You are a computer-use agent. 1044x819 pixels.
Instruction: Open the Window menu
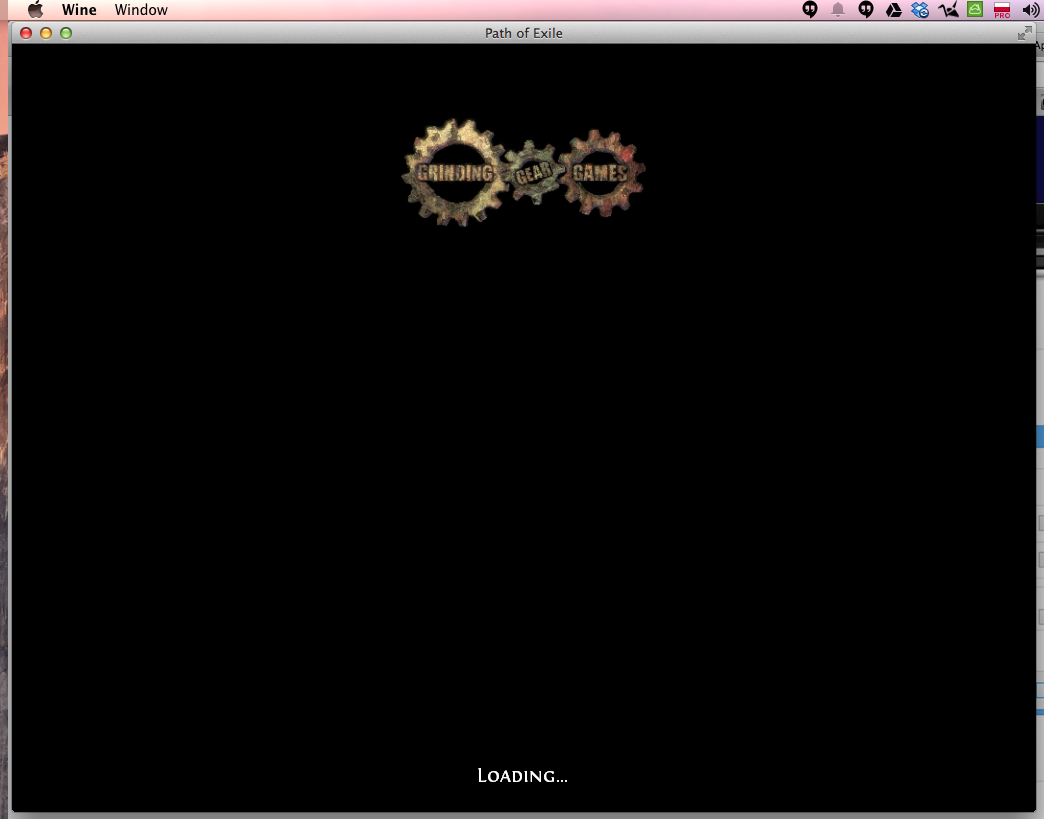(x=141, y=9)
